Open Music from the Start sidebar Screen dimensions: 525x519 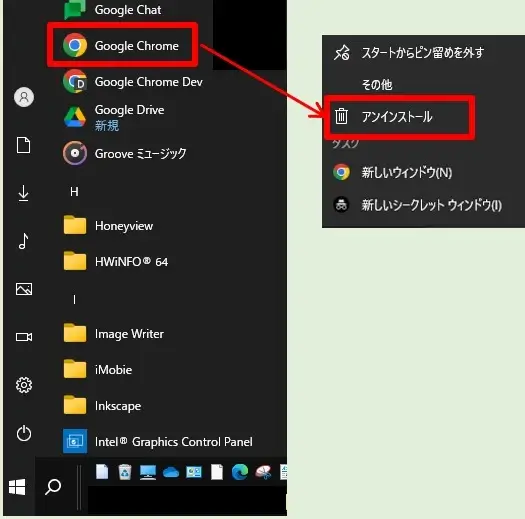(24, 241)
